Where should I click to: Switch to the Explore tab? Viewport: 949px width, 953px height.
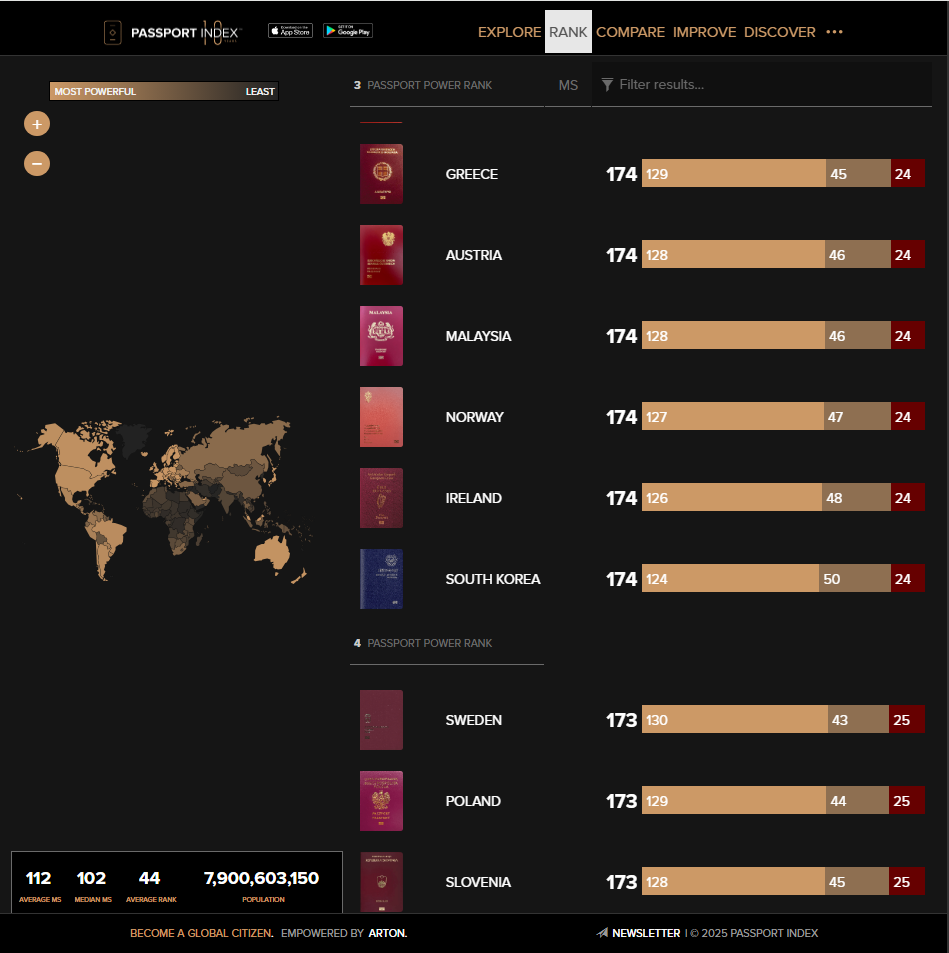pyautogui.click(x=509, y=32)
